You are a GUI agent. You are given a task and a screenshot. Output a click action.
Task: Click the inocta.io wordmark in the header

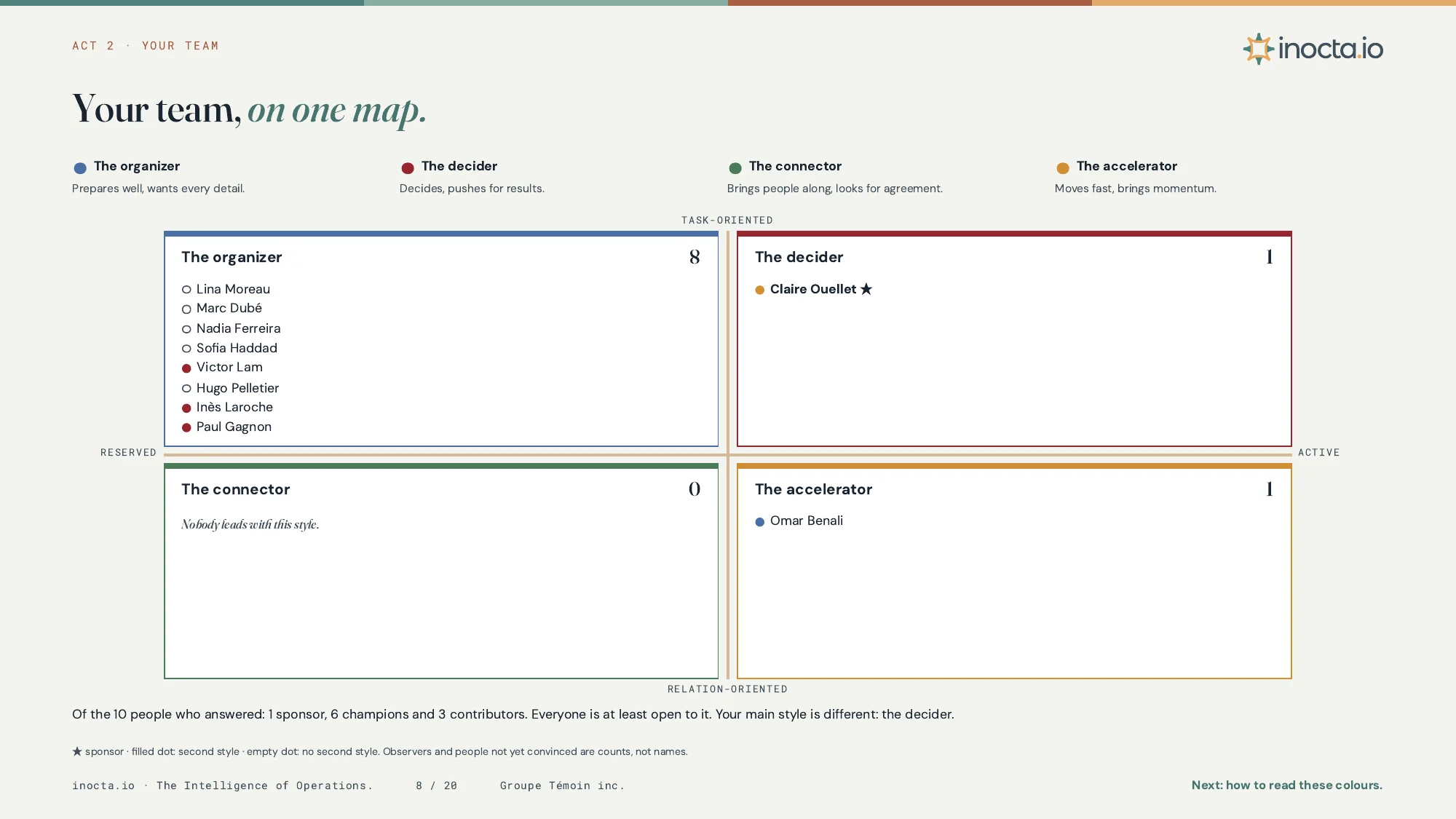(x=1331, y=49)
